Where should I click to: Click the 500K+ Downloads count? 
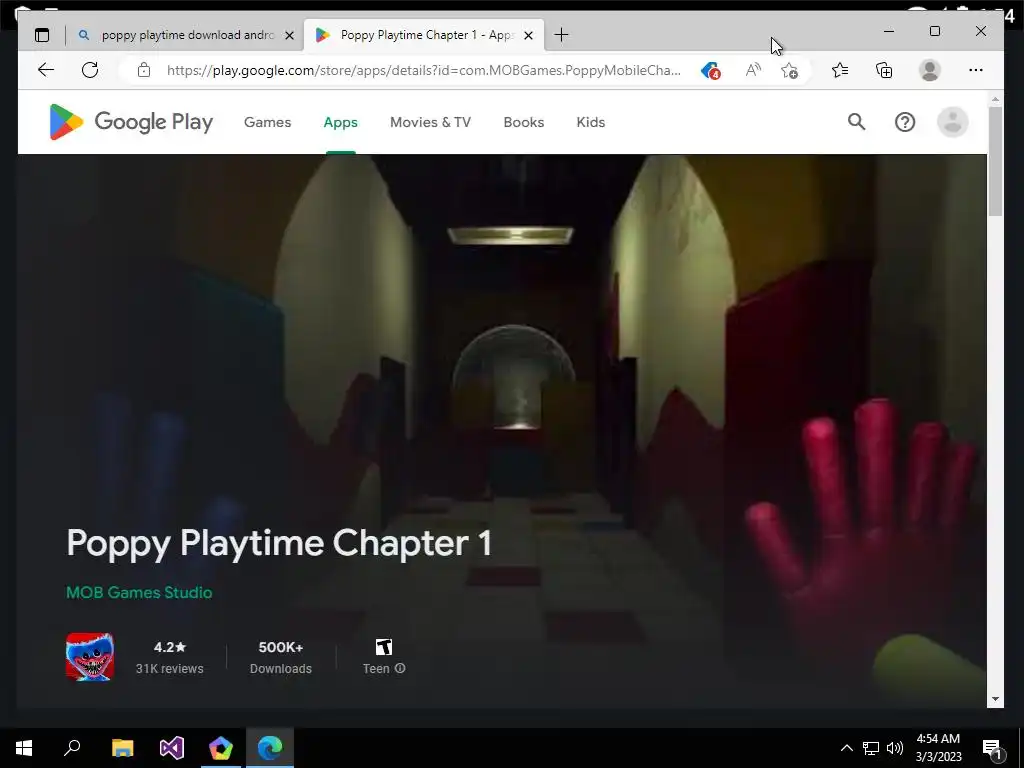click(x=281, y=647)
